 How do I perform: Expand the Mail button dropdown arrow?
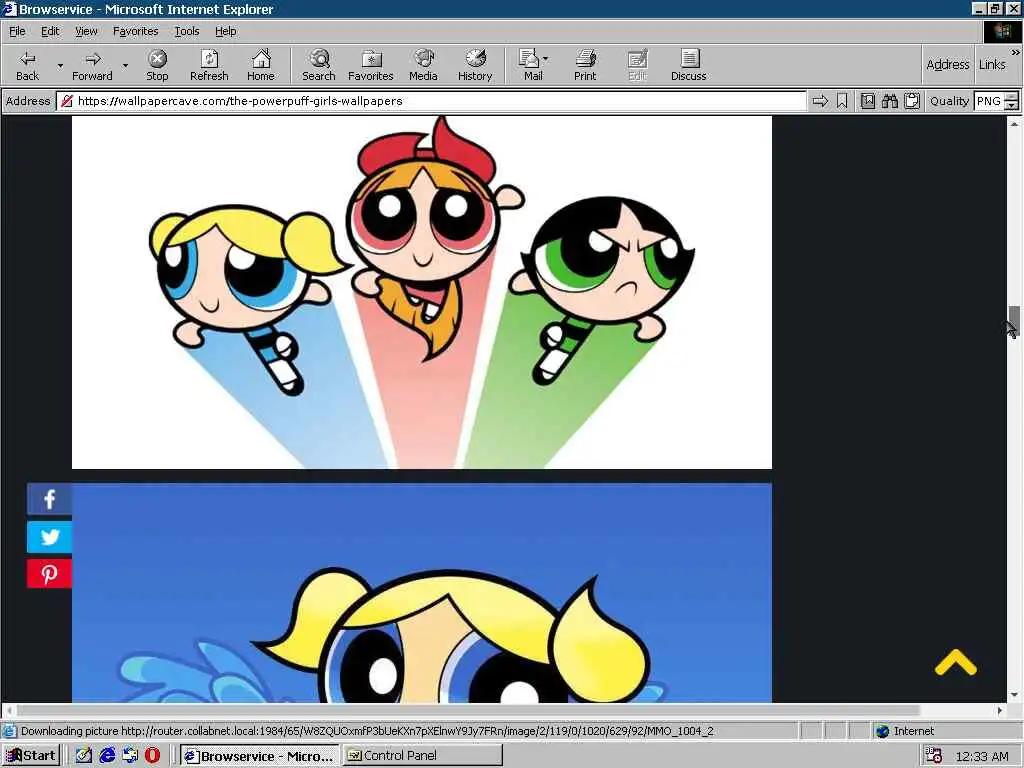coord(546,59)
